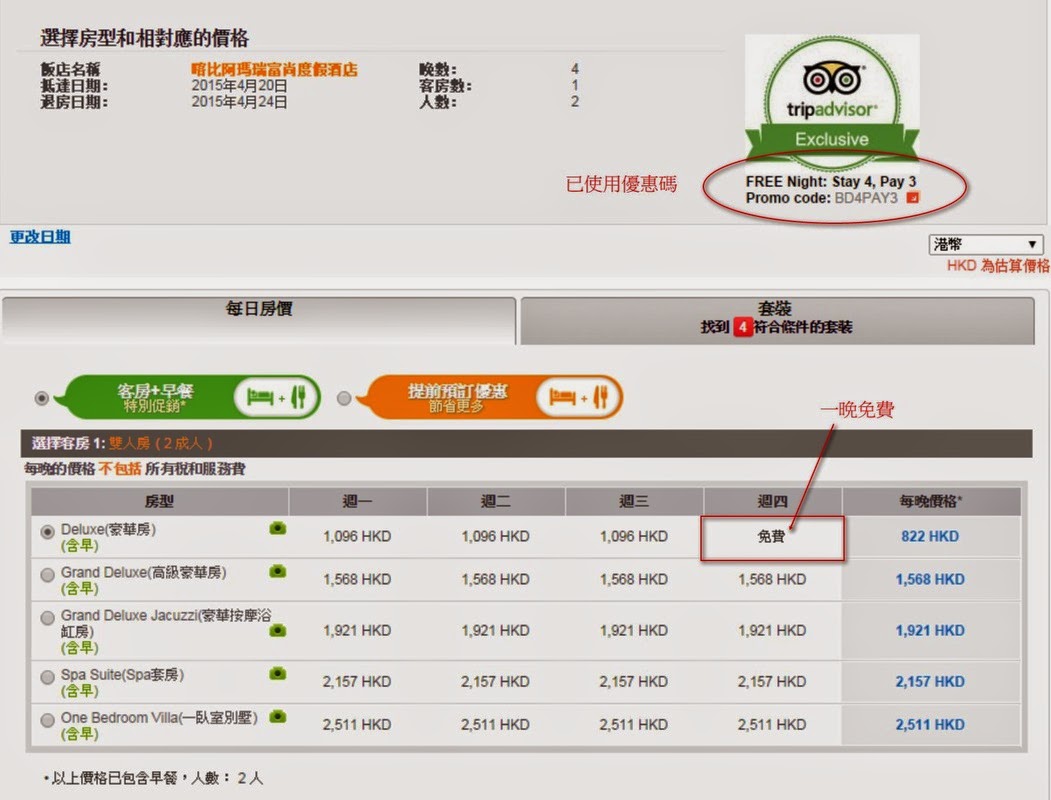Viewport: 1051px width, 800px height.
Task: Open photos of Grand Deluxe Jacuzzi room
Action: point(277,630)
